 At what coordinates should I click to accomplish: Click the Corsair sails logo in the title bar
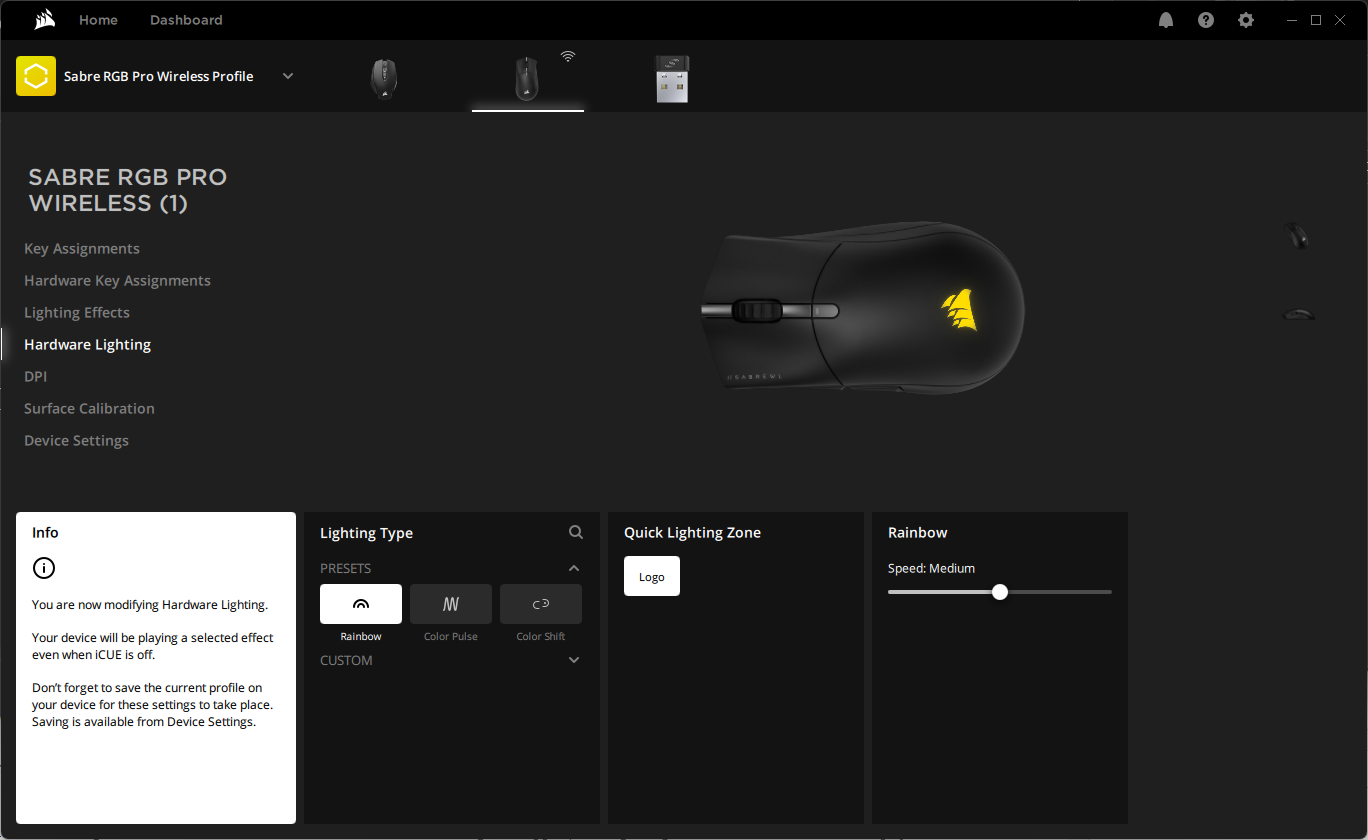point(45,20)
